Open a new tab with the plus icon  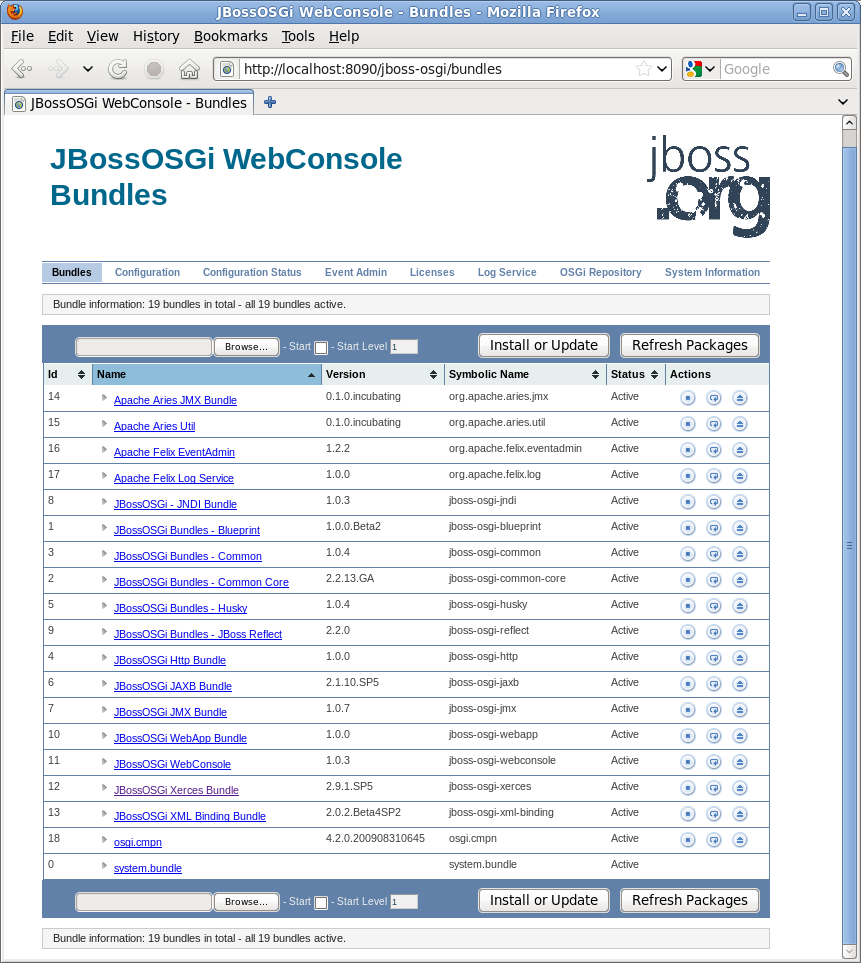(x=270, y=103)
